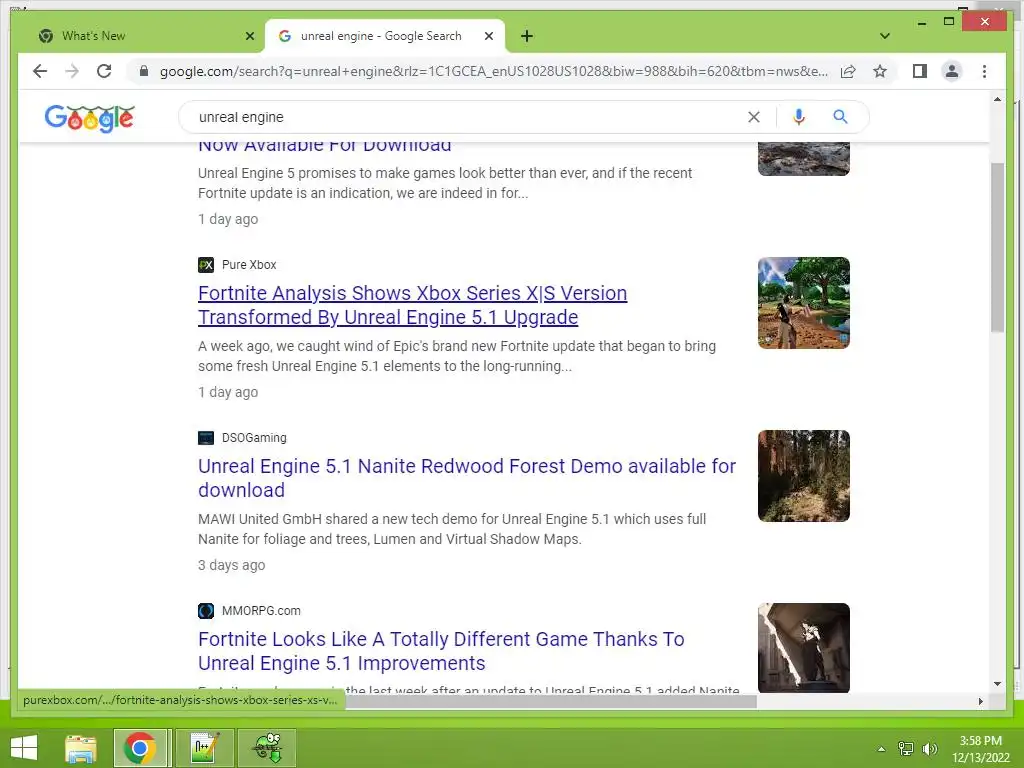Viewport: 1024px width, 768px height.
Task: Click the DSOGaming source name
Action: click(x=254, y=438)
